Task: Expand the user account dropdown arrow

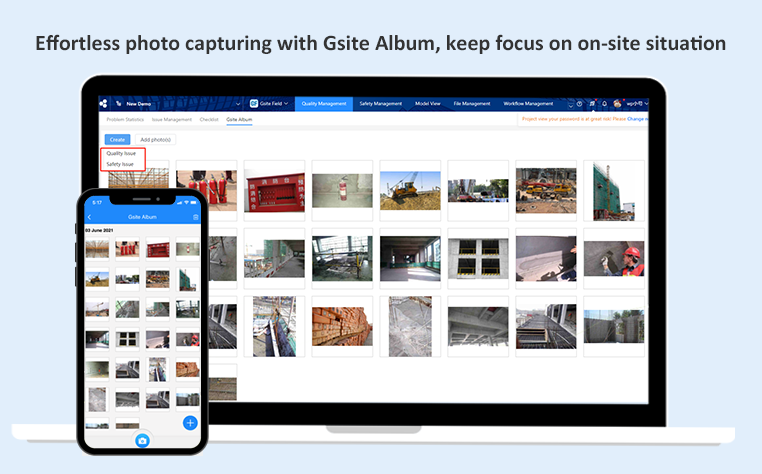Action: point(646,103)
